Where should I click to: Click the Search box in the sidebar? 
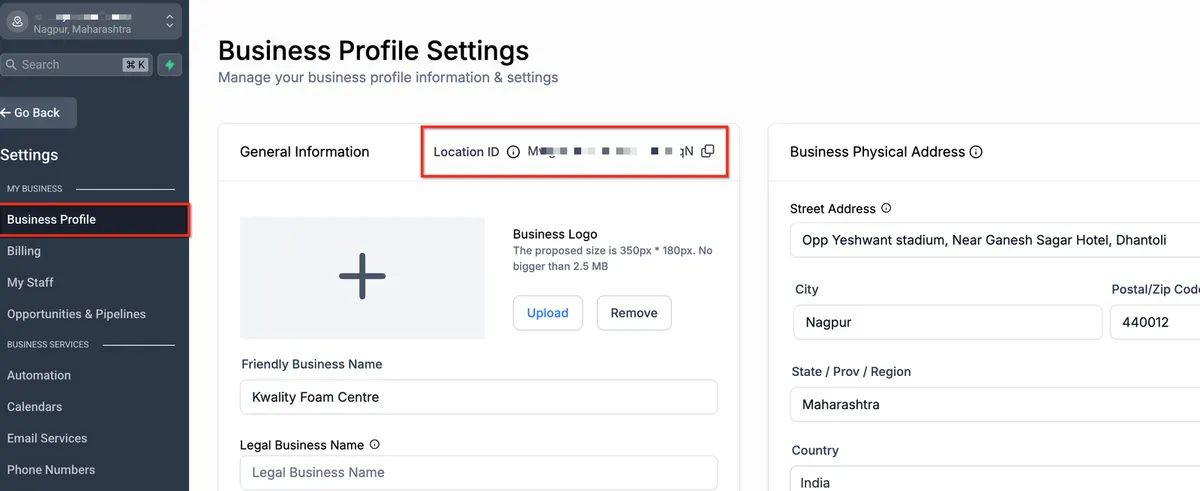click(x=76, y=64)
